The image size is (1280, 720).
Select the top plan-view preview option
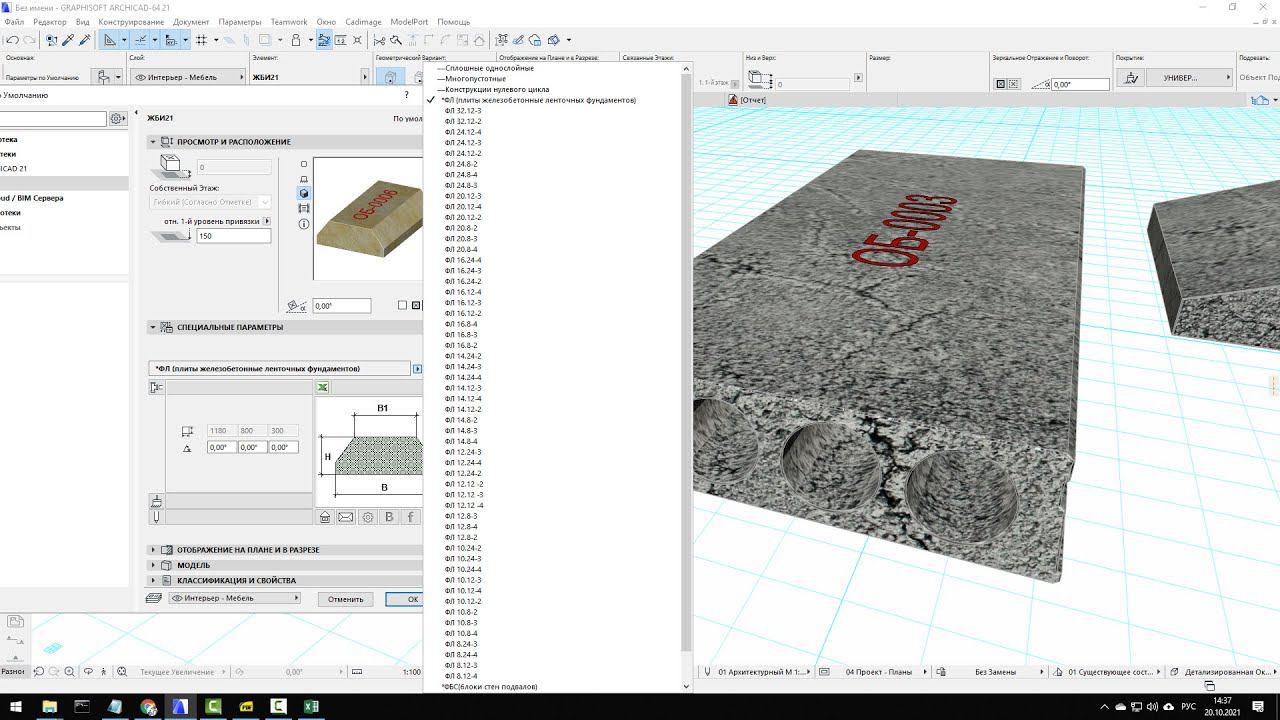(304, 164)
